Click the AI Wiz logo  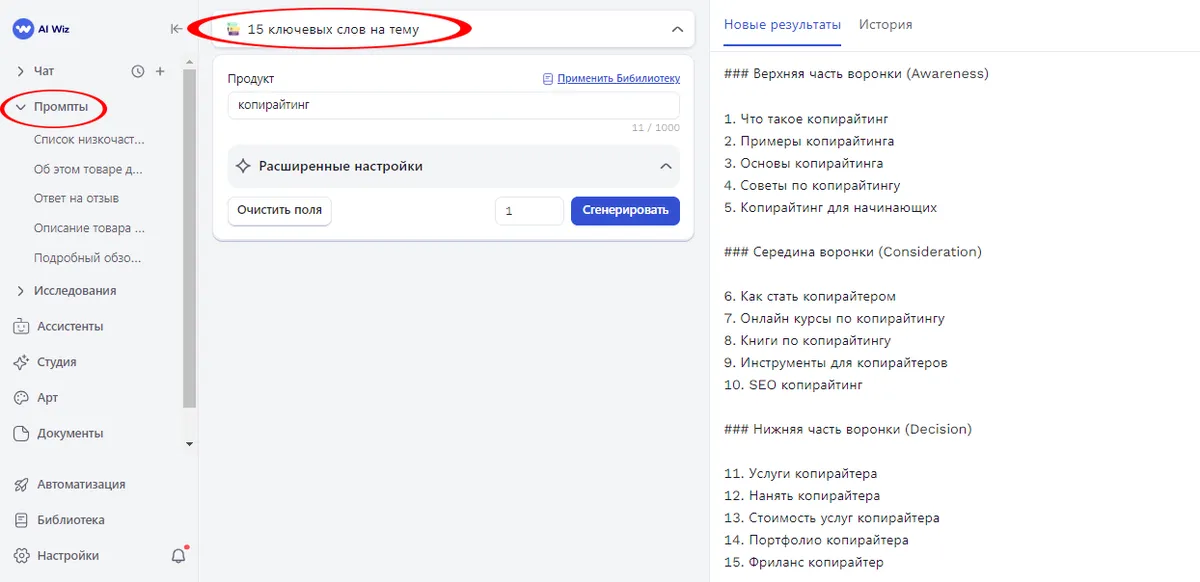click(42, 28)
